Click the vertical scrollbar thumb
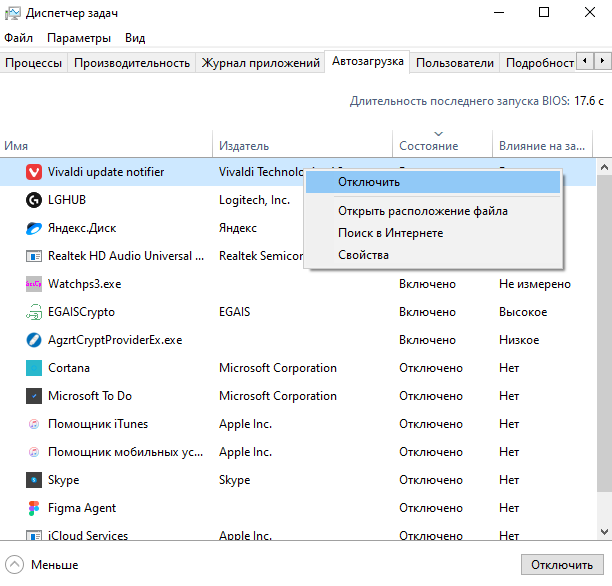612x586 pixels. (604, 334)
